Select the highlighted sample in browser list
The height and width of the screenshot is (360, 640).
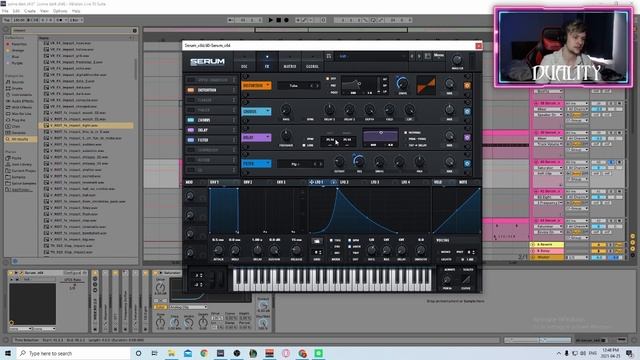pyautogui.click(x=86, y=125)
